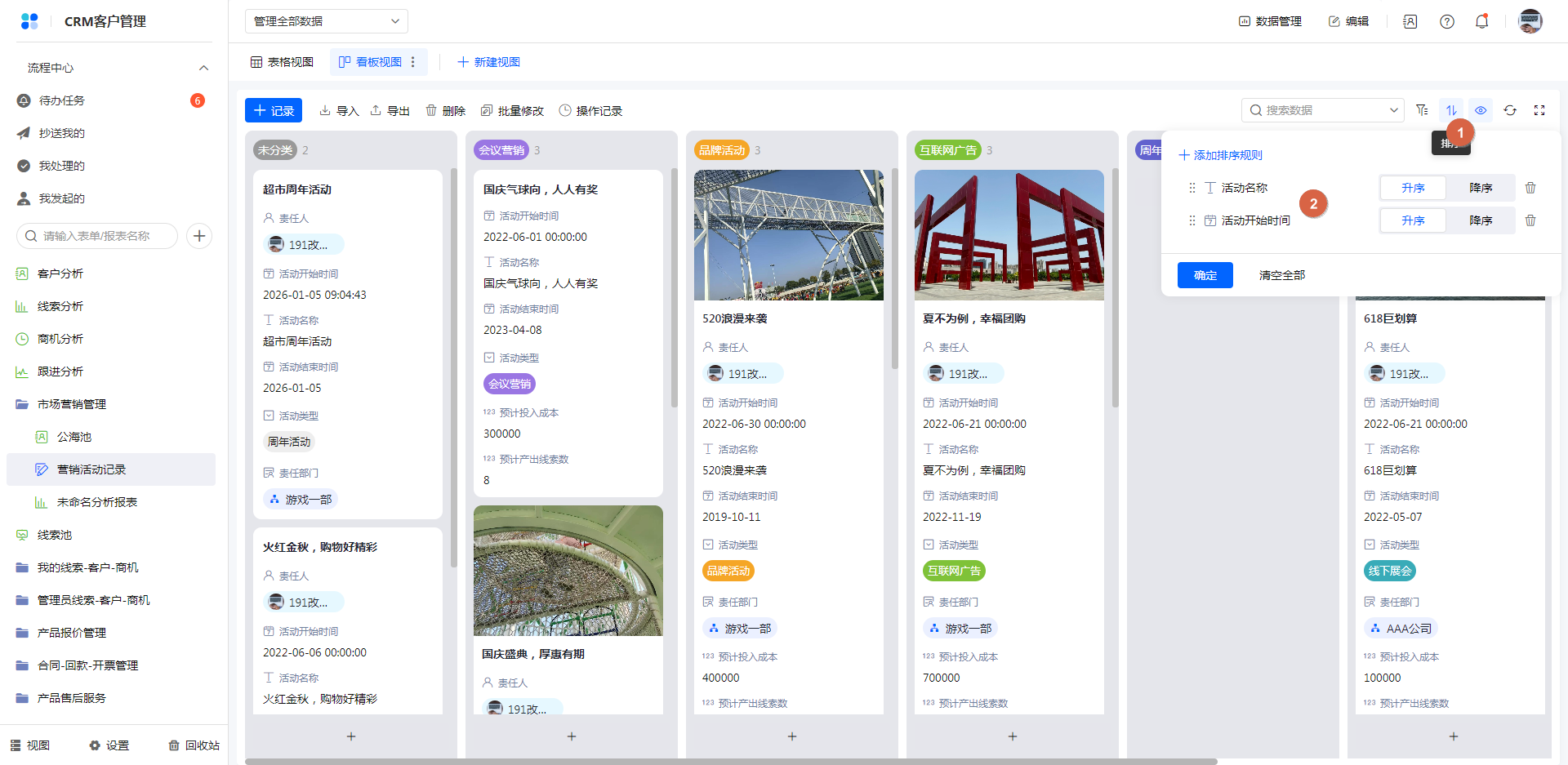Open the help question mark icon
This screenshot has height=765, width=1568.
[x=1446, y=21]
